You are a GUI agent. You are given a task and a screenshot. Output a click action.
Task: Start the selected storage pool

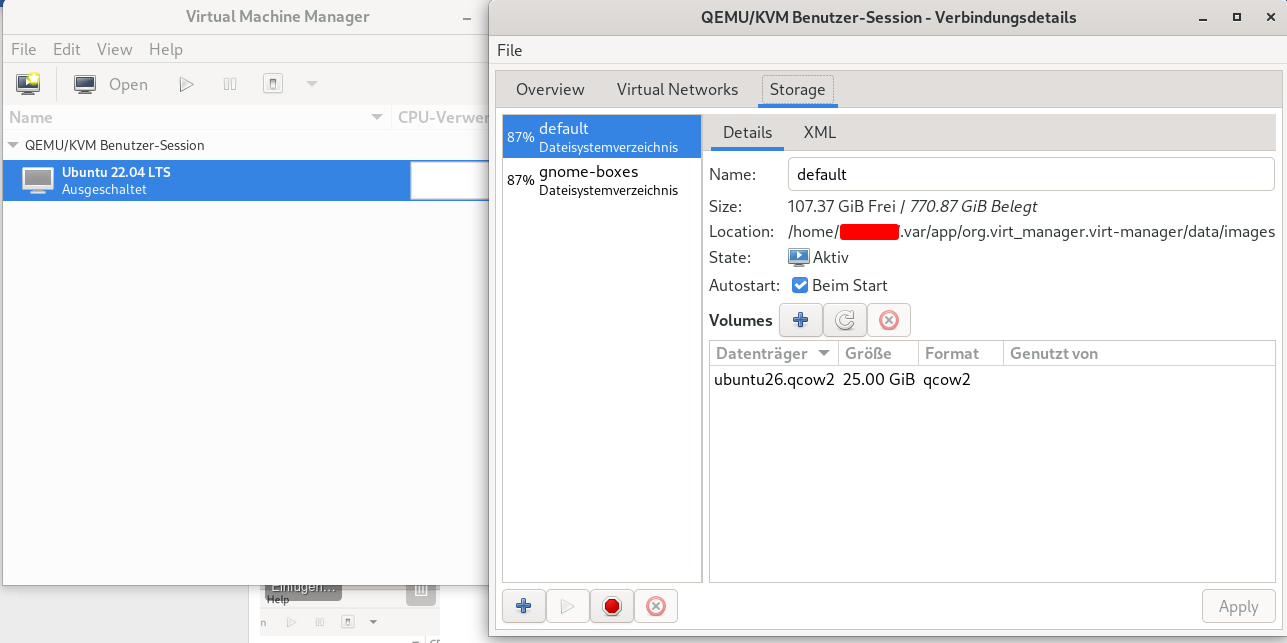point(567,606)
